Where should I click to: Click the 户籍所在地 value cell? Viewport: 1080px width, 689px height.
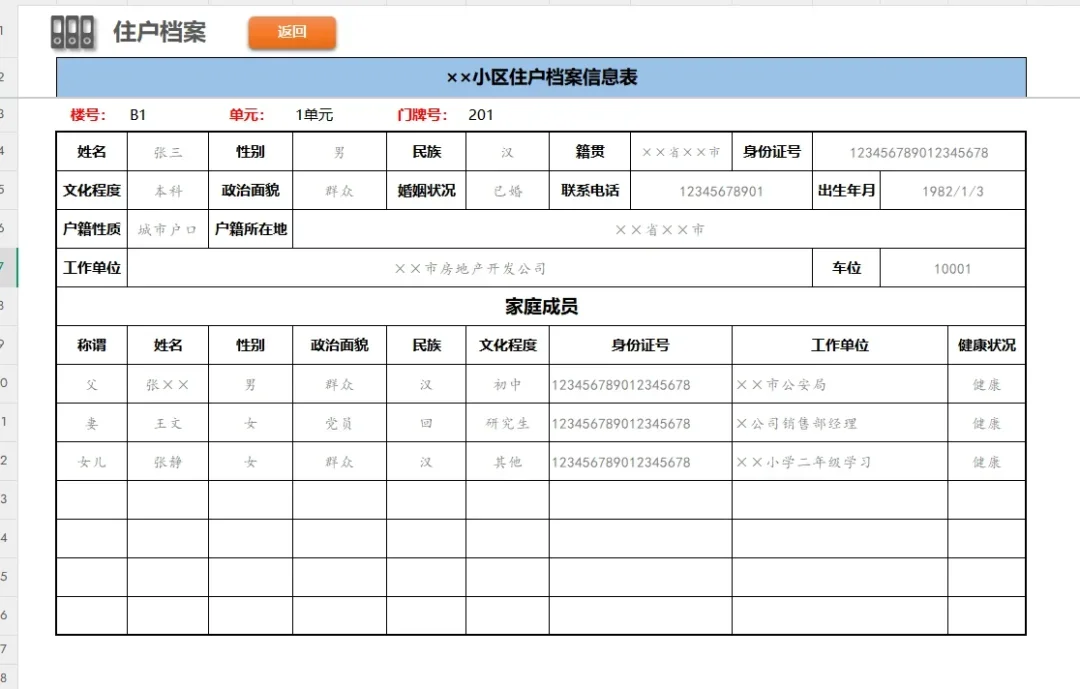point(659,229)
